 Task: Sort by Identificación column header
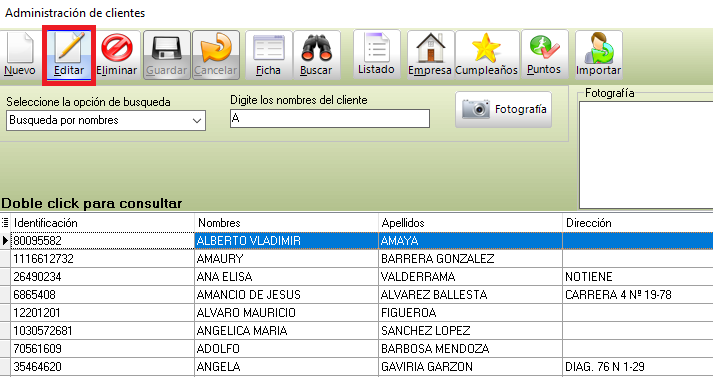102,223
